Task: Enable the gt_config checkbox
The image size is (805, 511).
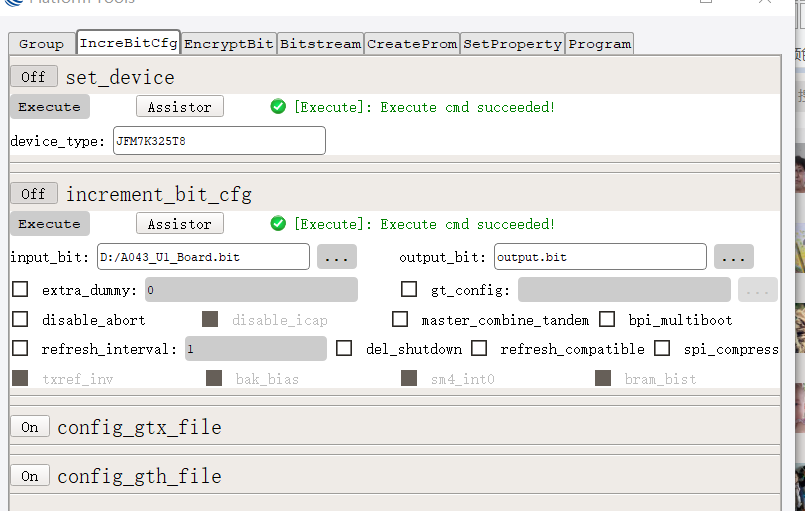Action: (409, 289)
